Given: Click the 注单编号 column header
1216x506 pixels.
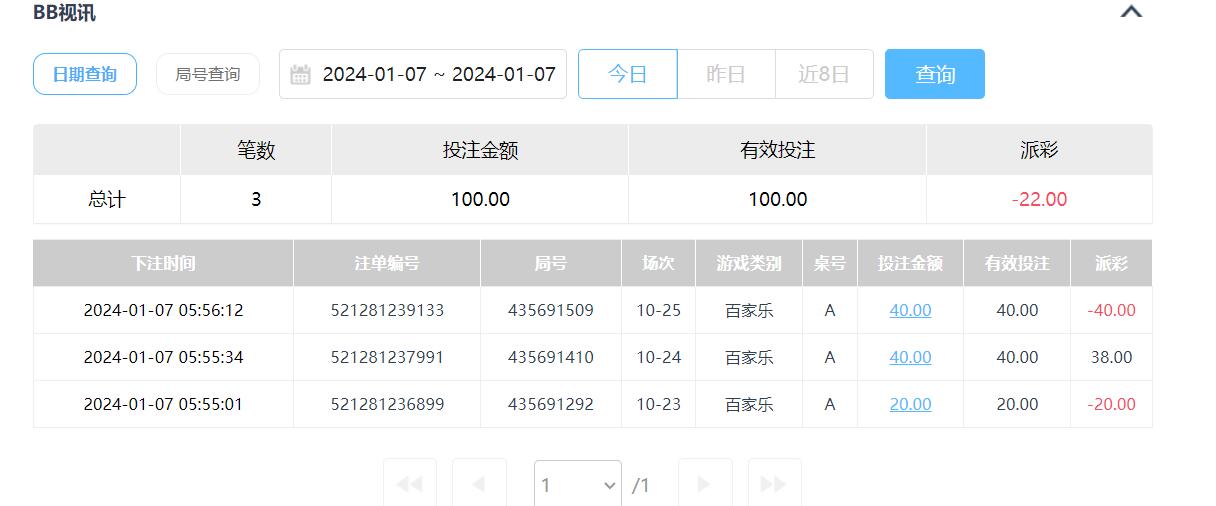Looking at the screenshot, I should click(387, 263).
